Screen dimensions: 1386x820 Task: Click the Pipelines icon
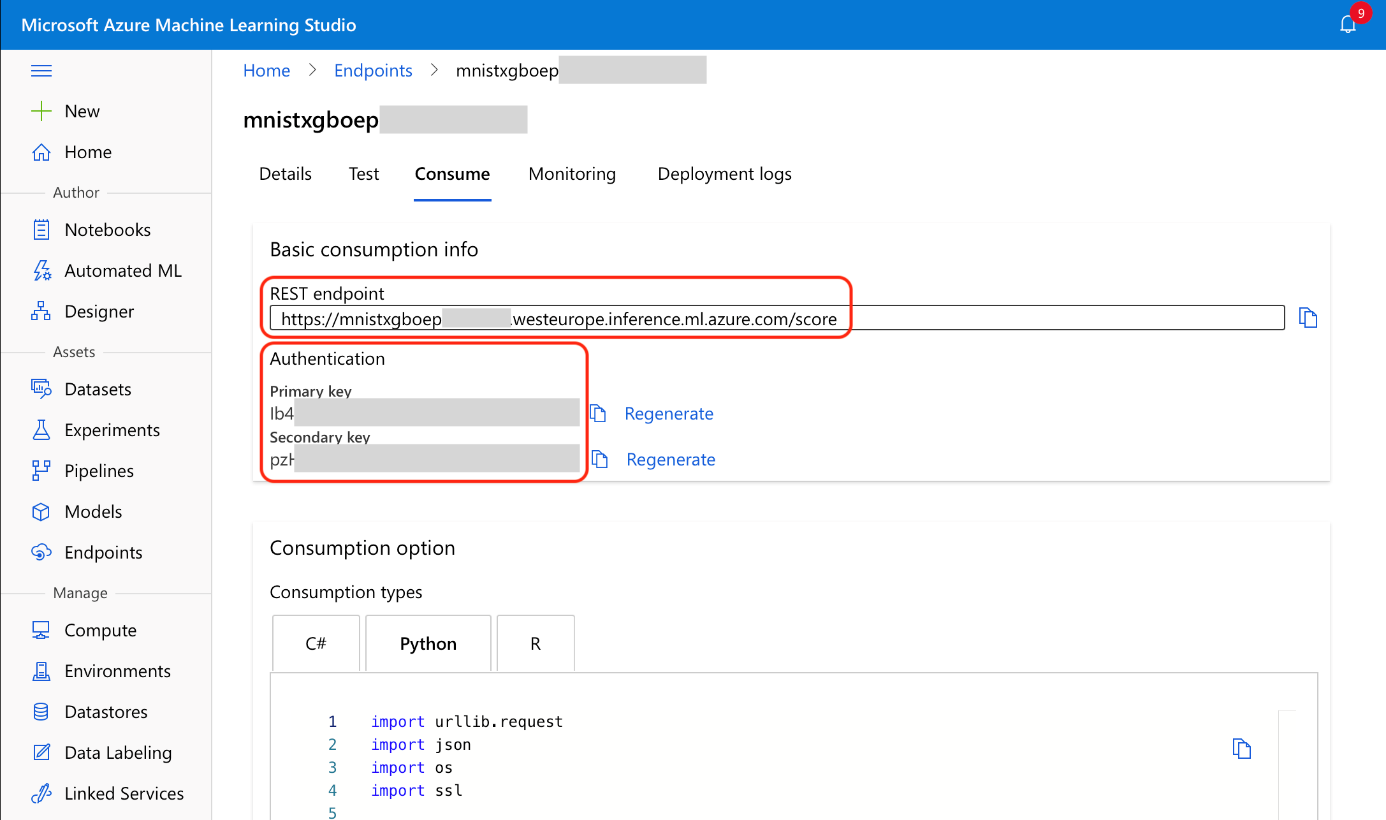(x=41, y=471)
